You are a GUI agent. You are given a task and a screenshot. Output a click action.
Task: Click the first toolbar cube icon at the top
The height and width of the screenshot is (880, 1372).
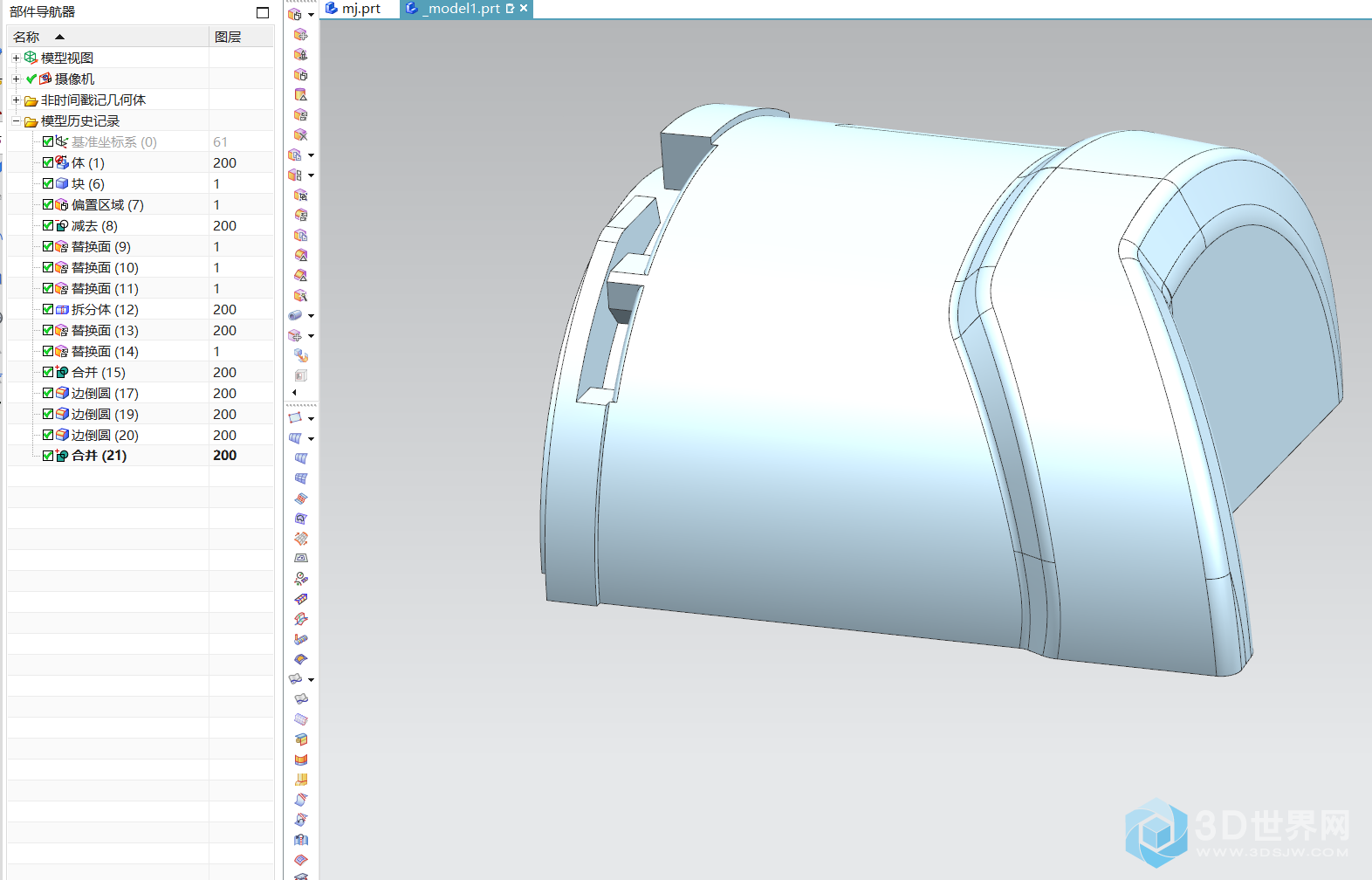click(x=296, y=14)
